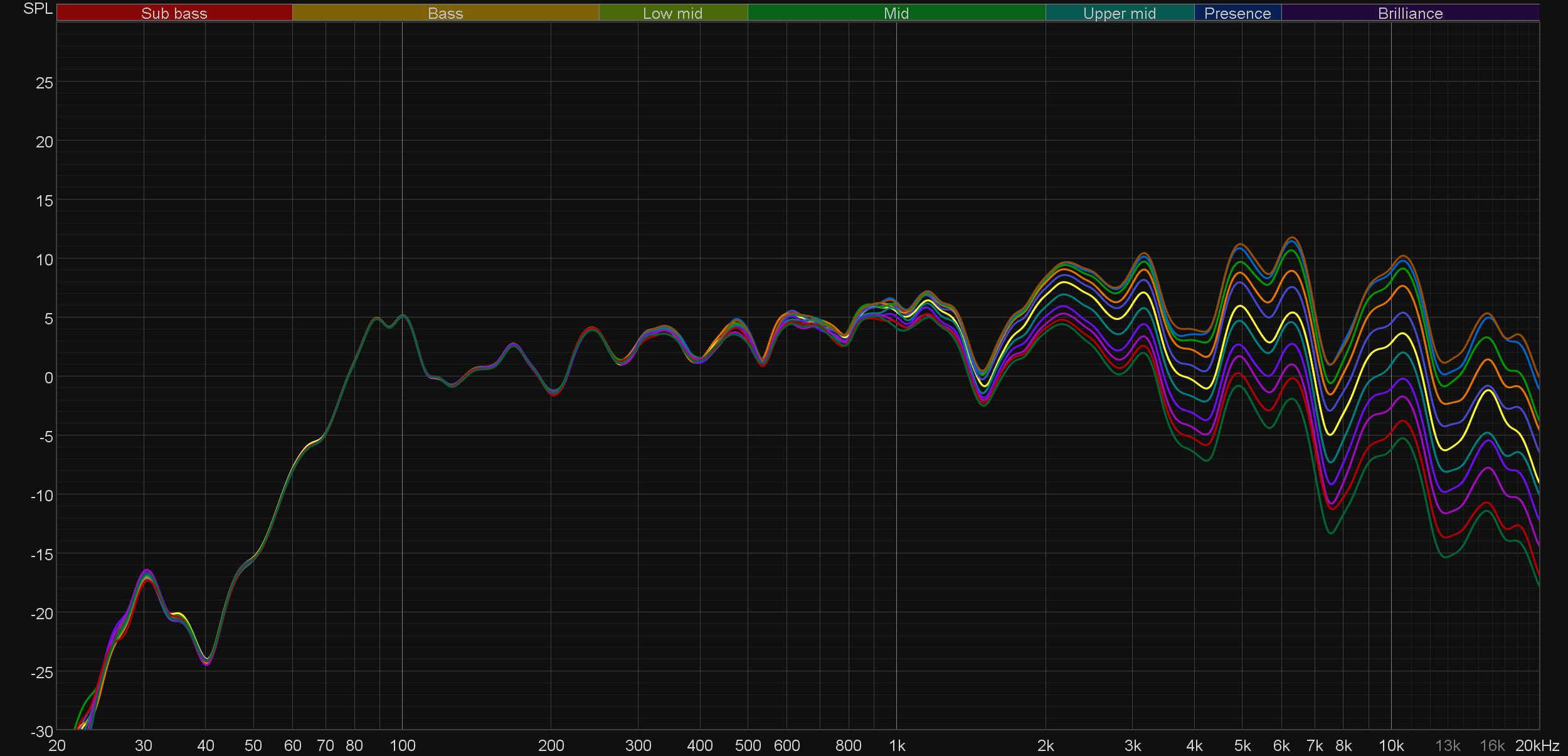This screenshot has width=1568, height=756.
Task: Click the 1k frequency axis label
Action: click(897, 745)
